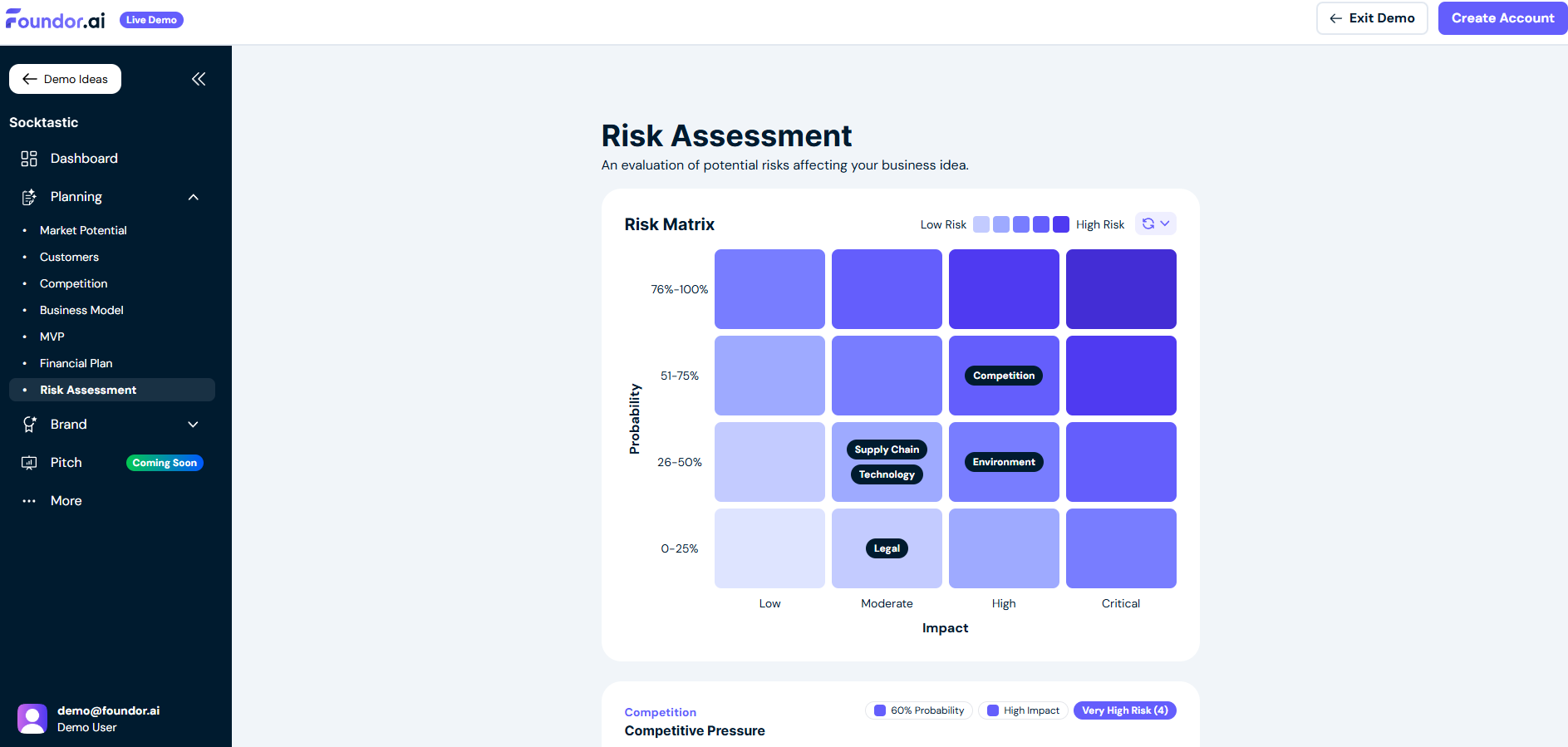Image resolution: width=1568 pixels, height=747 pixels.
Task: Click the High Impact badge
Action: click(1023, 710)
